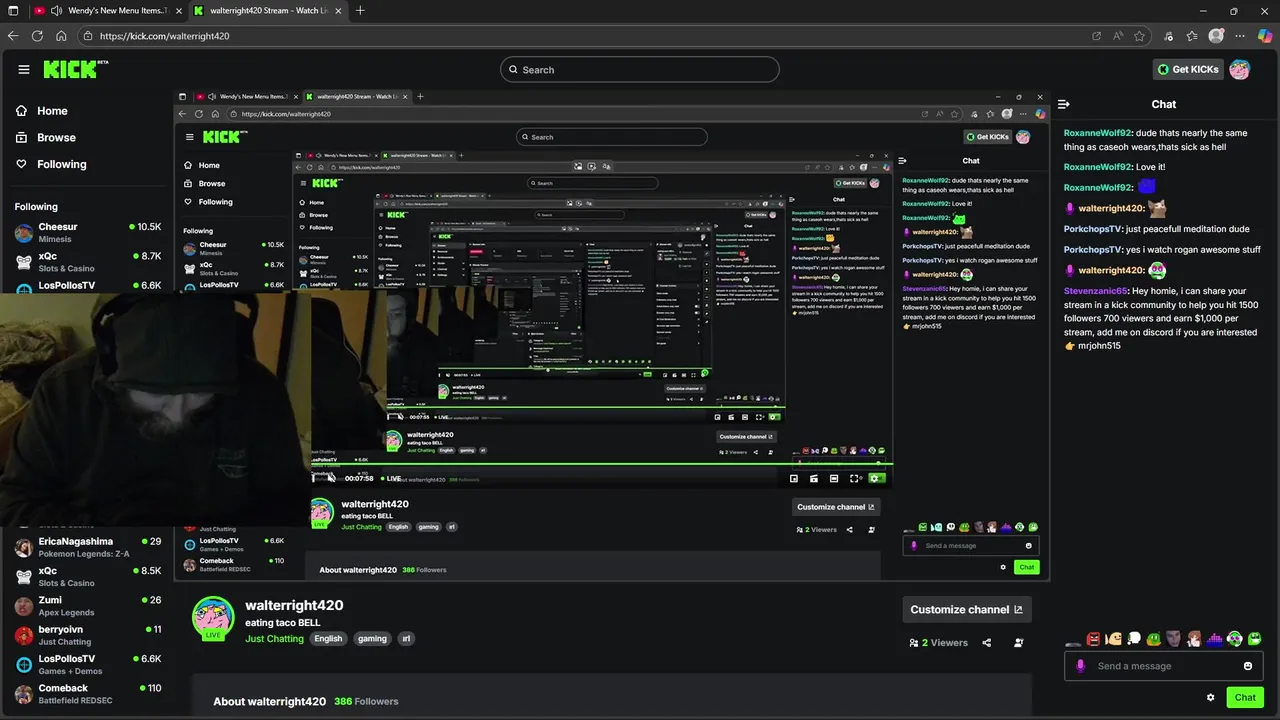Insert the white thought bubble emote

coord(1134,639)
